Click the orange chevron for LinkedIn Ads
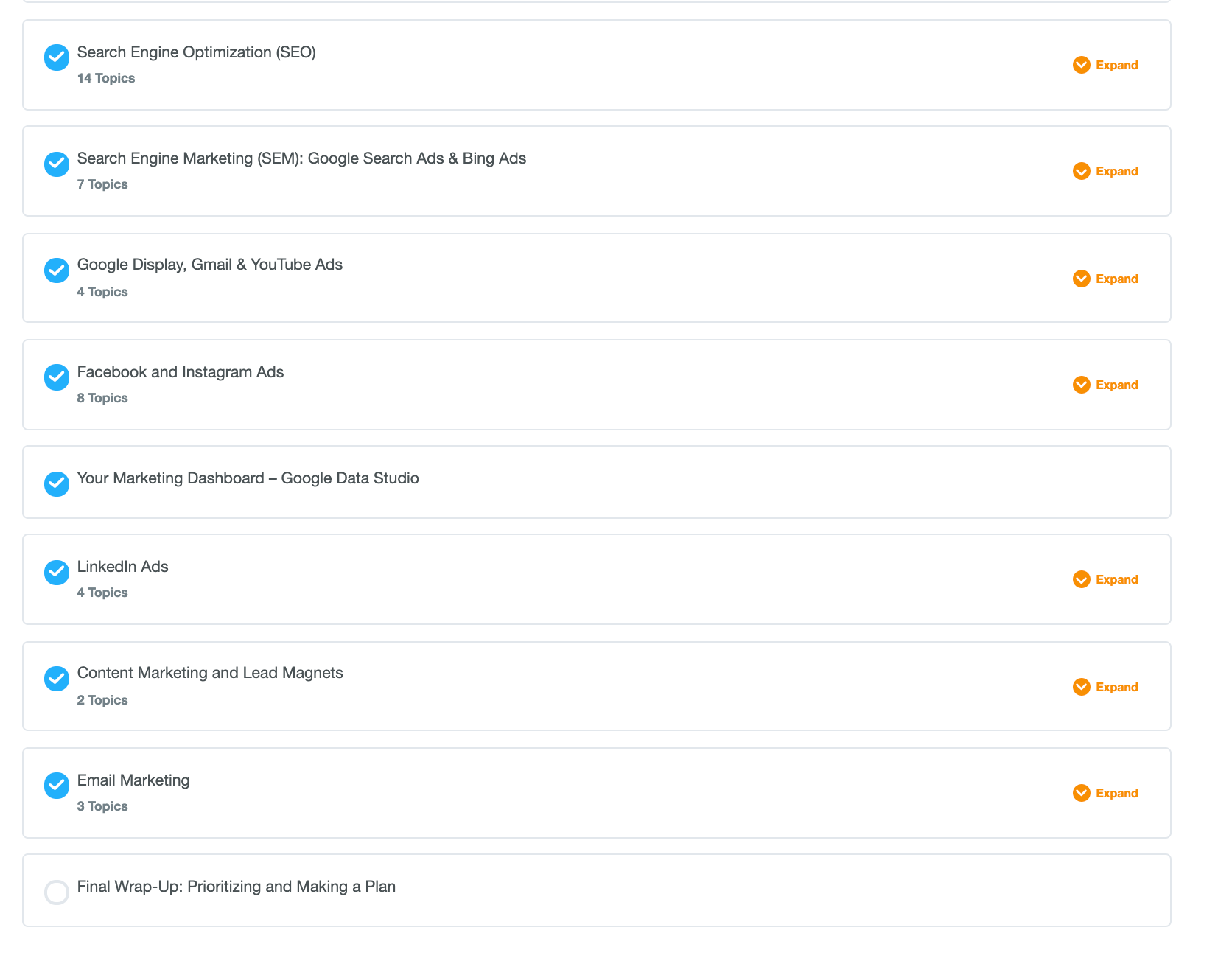This screenshot has width=1232, height=961. click(x=1082, y=579)
